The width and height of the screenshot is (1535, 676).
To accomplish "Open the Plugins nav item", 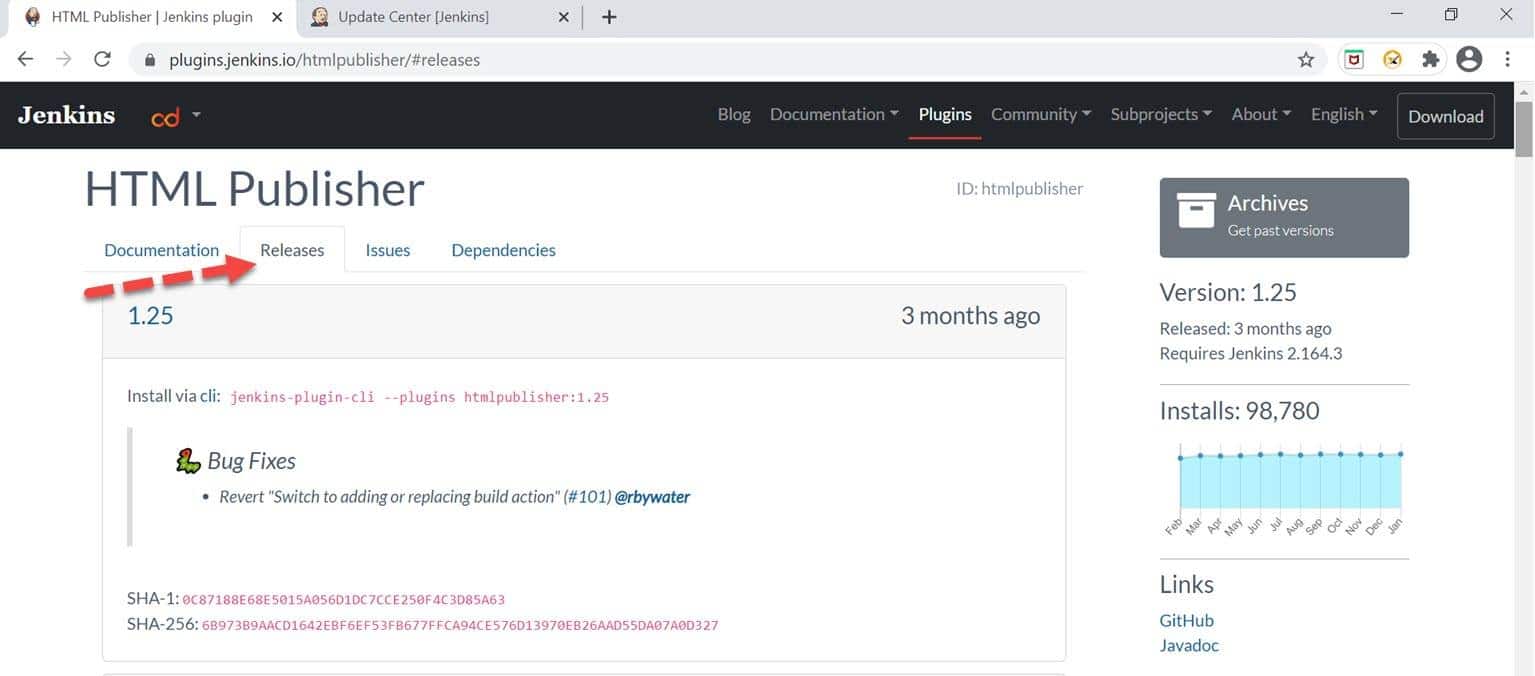I will 945,114.
